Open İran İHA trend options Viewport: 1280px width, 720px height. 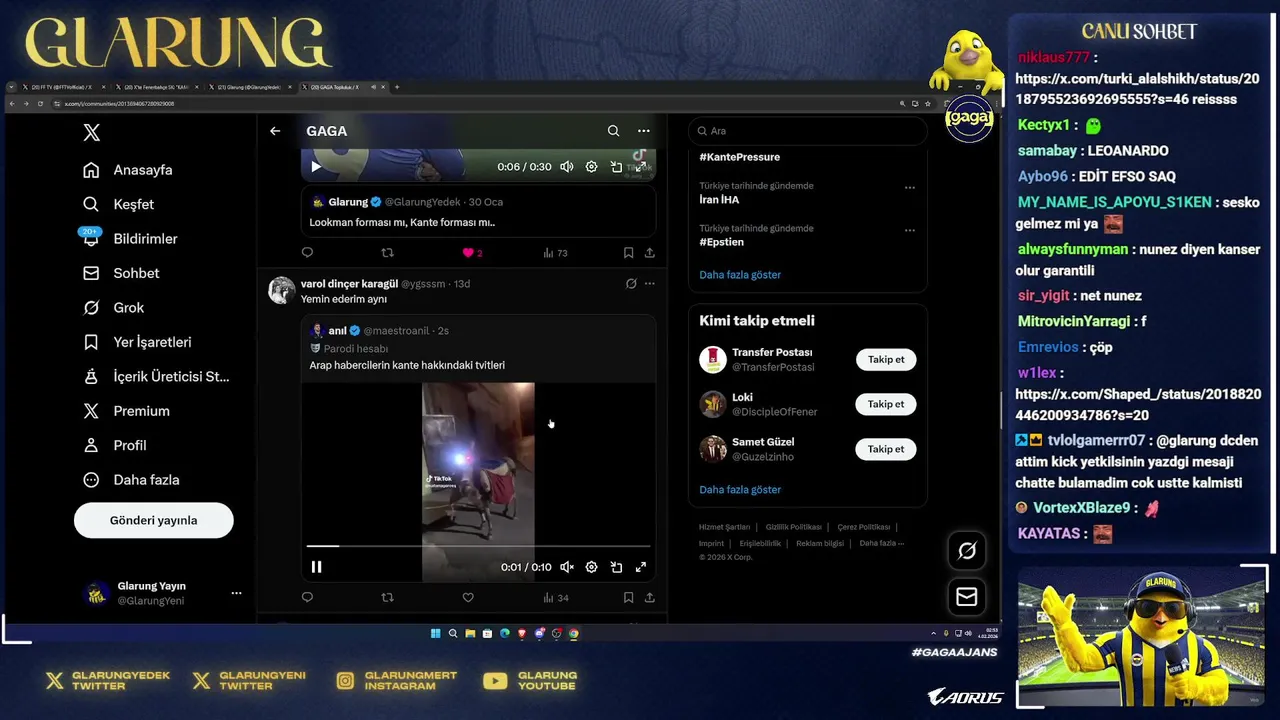[x=909, y=187]
